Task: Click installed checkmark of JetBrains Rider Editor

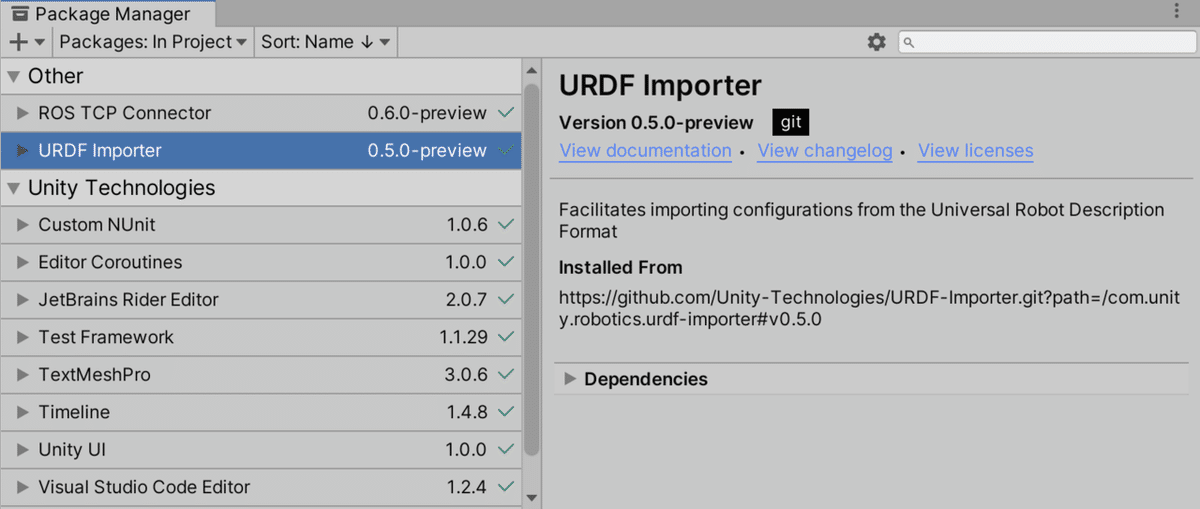Action: click(506, 299)
